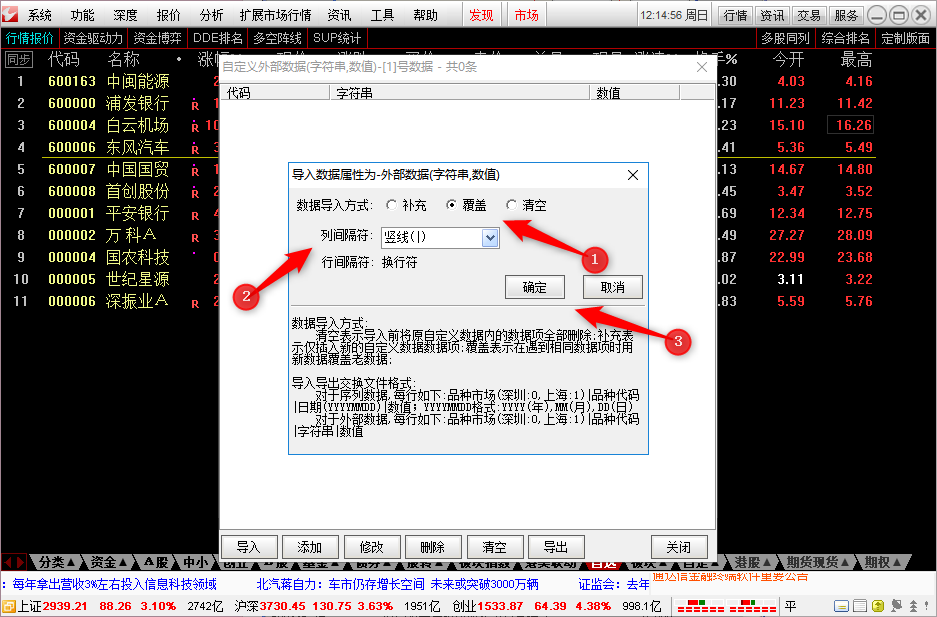This screenshot has width=937, height=617.
Task: Click the R marker beside 浦发银行
Action: pyautogui.click(x=195, y=105)
